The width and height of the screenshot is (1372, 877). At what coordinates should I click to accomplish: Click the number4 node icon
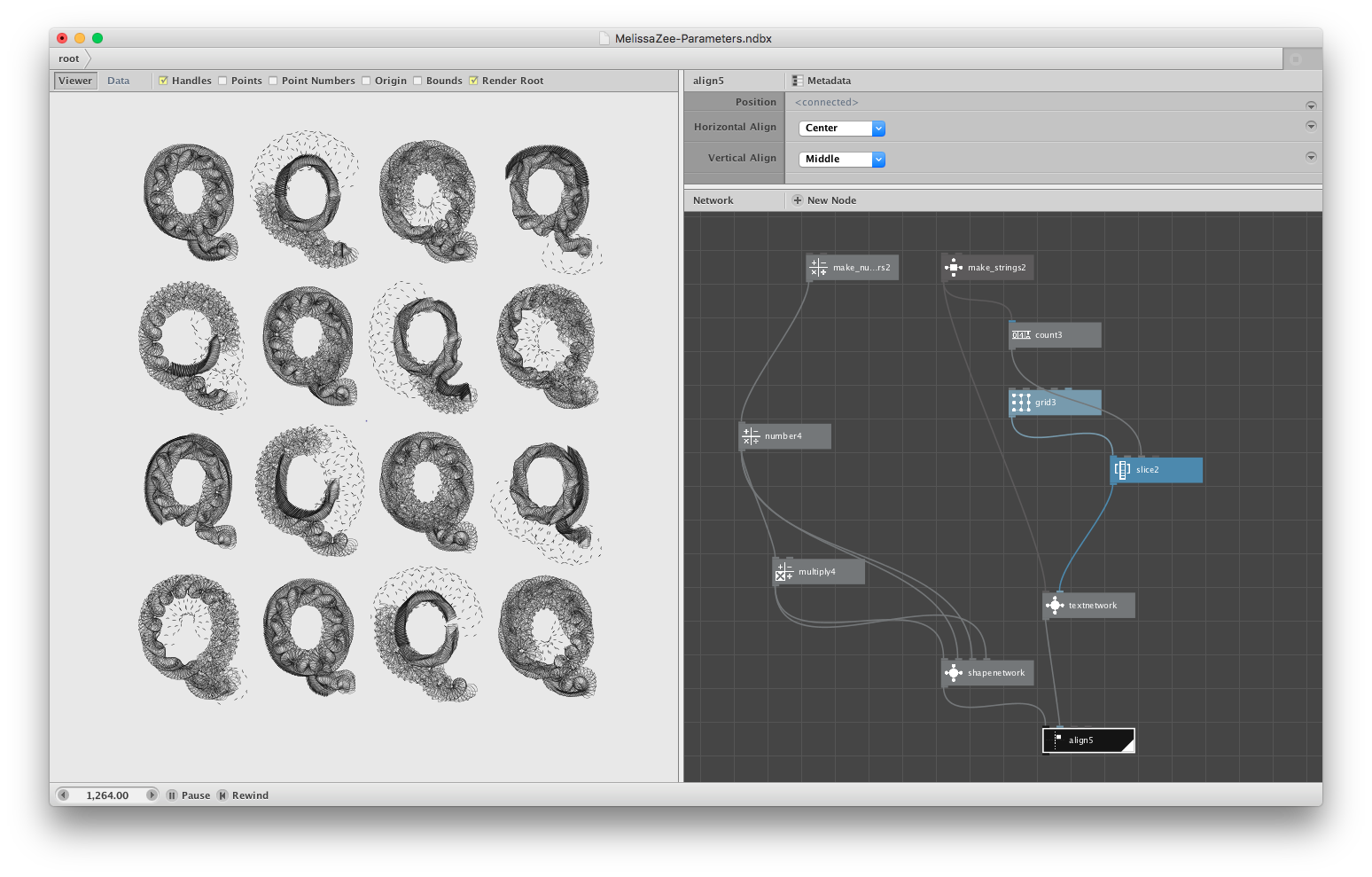tap(751, 436)
